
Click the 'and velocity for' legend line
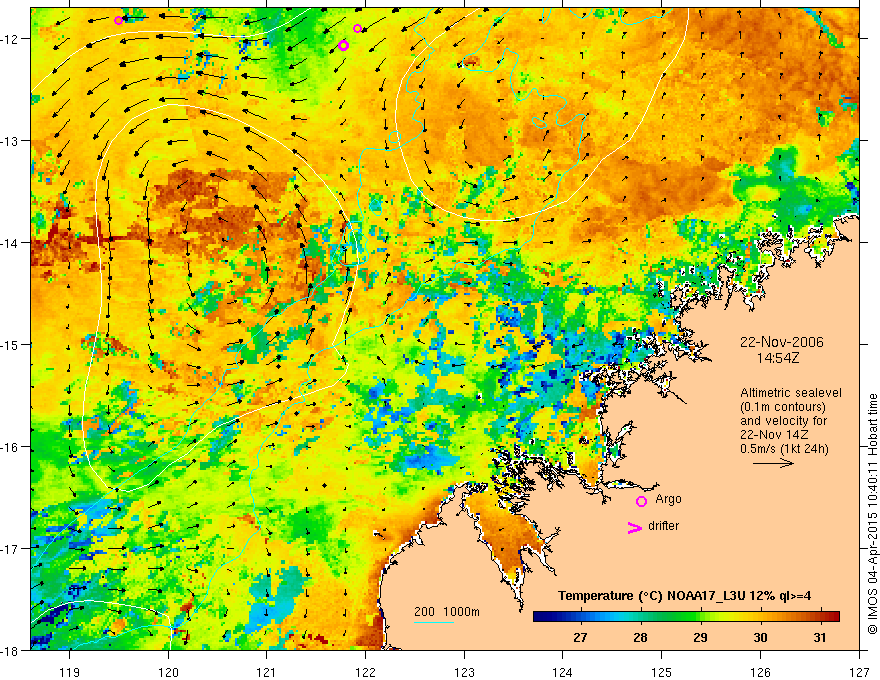[783, 421]
